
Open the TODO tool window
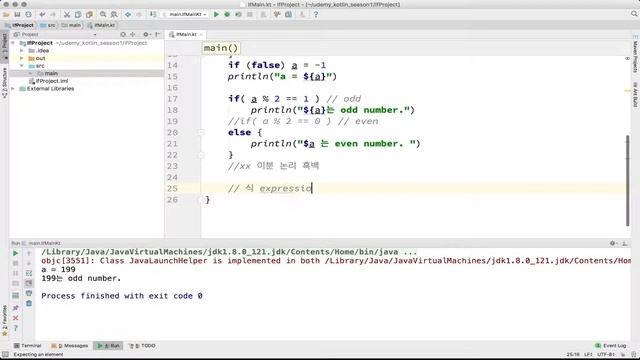142,346
